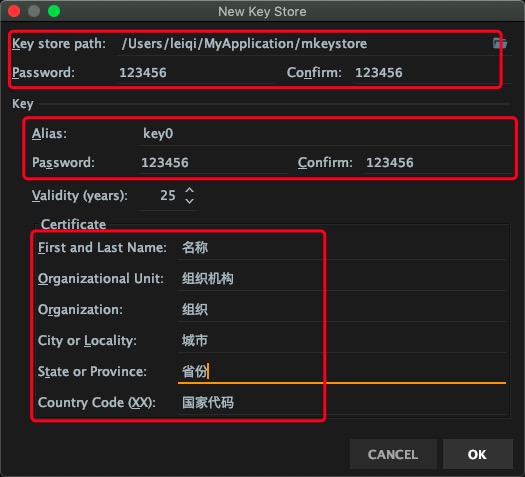
Task: Focus the State or Province field
Action: [342, 372]
